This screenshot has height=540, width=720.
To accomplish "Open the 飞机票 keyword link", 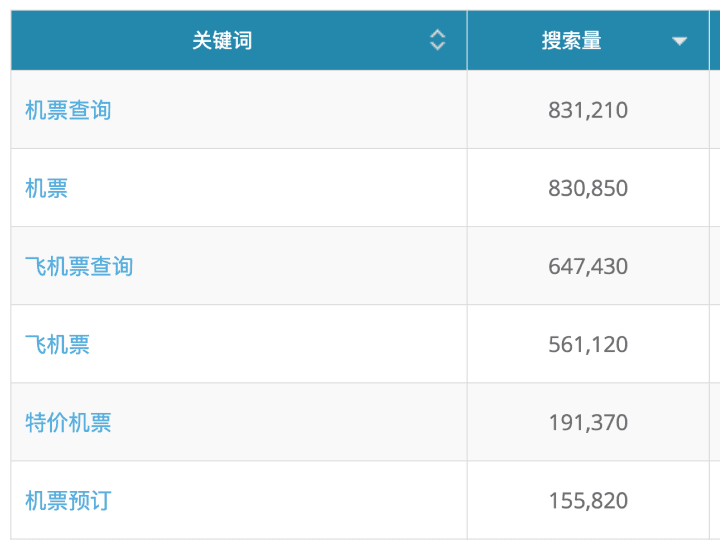I will point(57,344).
